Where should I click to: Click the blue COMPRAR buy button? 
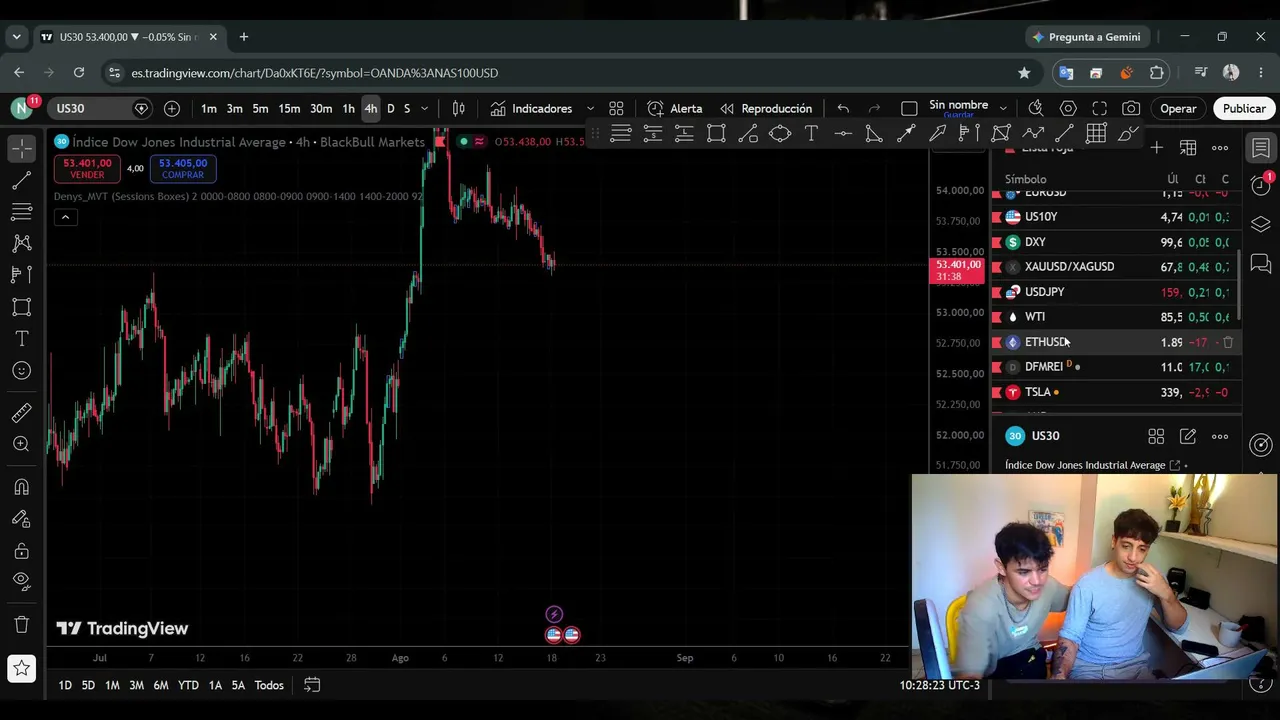tap(182, 169)
